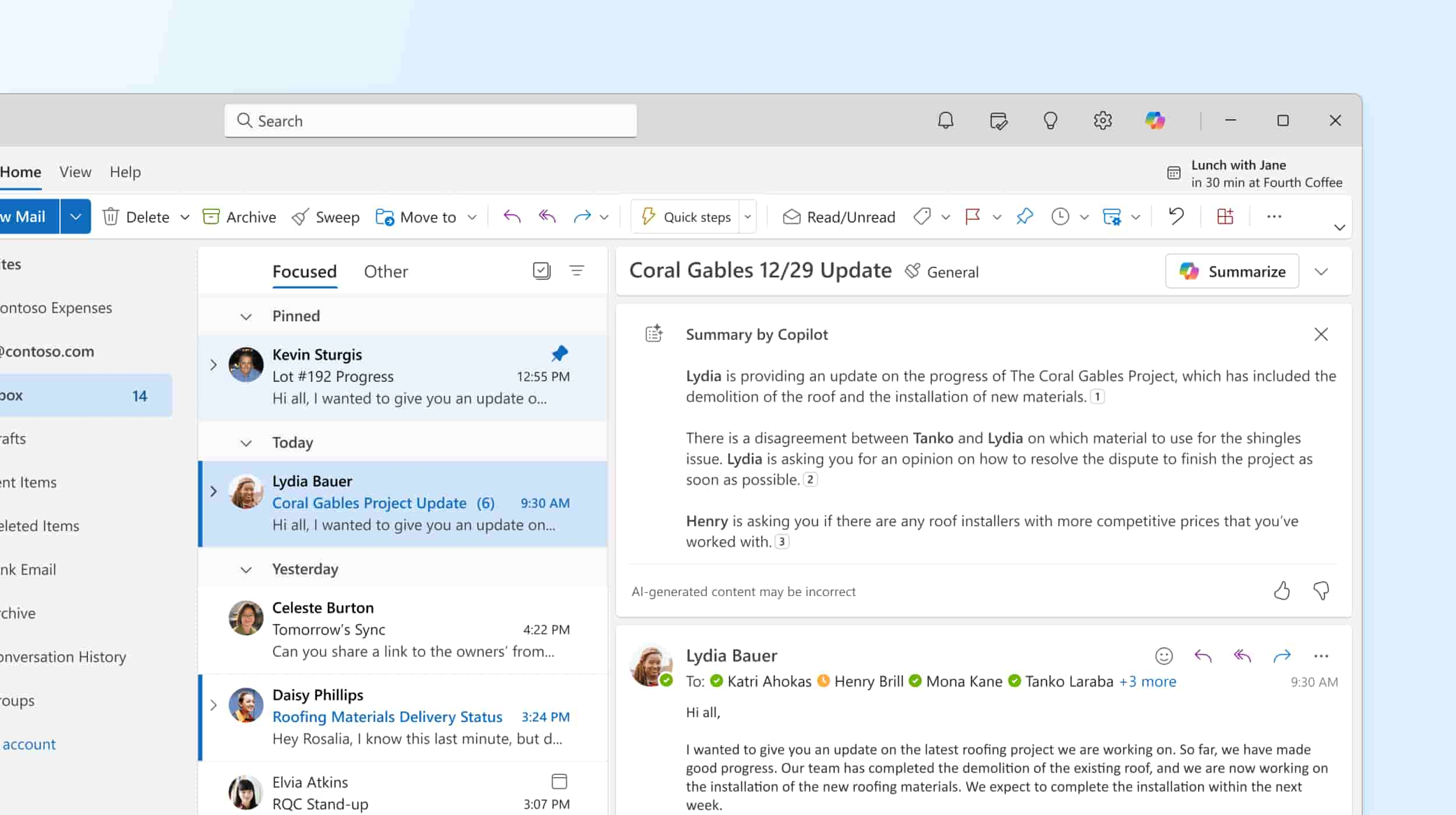1456x815 pixels.
Task: Expand the Pinned emails section
Action: point(247,316)
